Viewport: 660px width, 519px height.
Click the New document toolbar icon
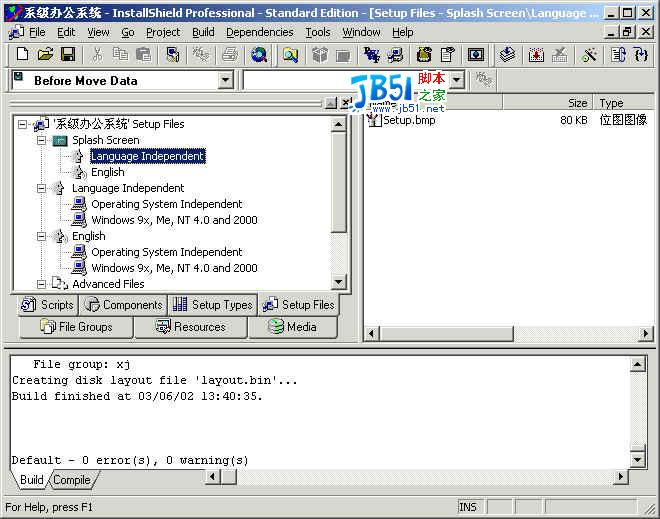[22, 55]
